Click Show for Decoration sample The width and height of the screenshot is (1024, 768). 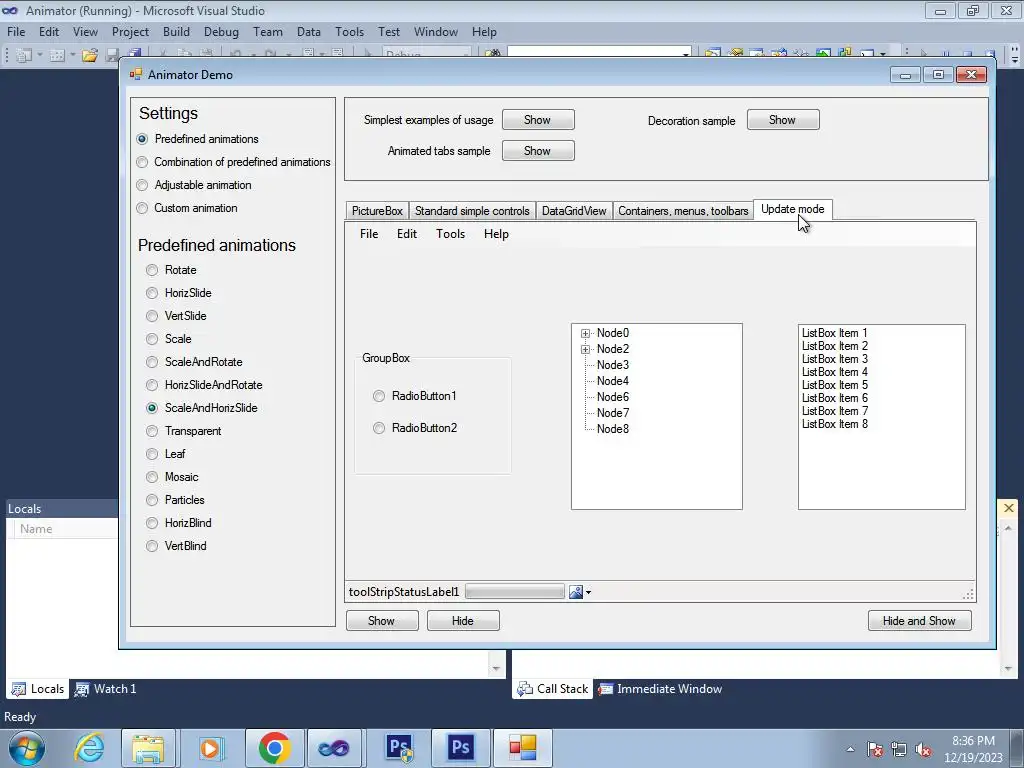pos(783,120)
